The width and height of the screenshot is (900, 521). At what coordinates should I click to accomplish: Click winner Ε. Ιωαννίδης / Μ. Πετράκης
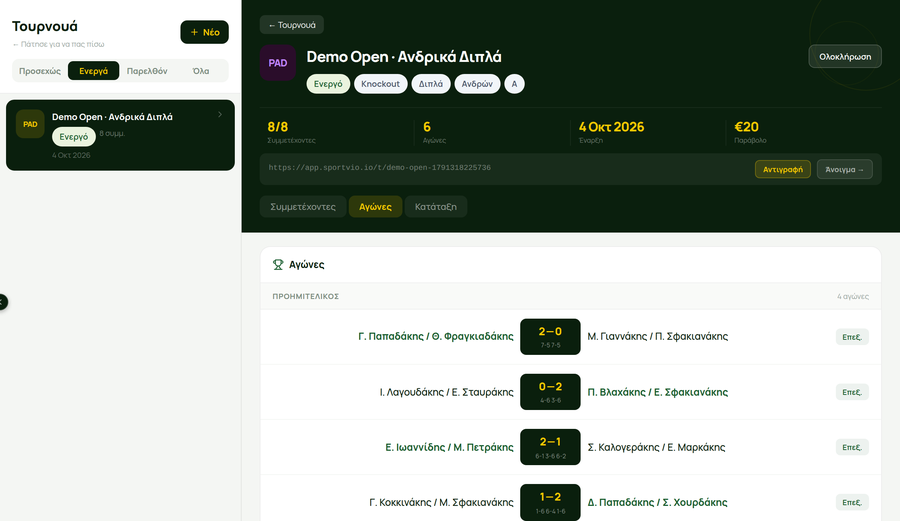pyautogui.click(x=449, y=447)
